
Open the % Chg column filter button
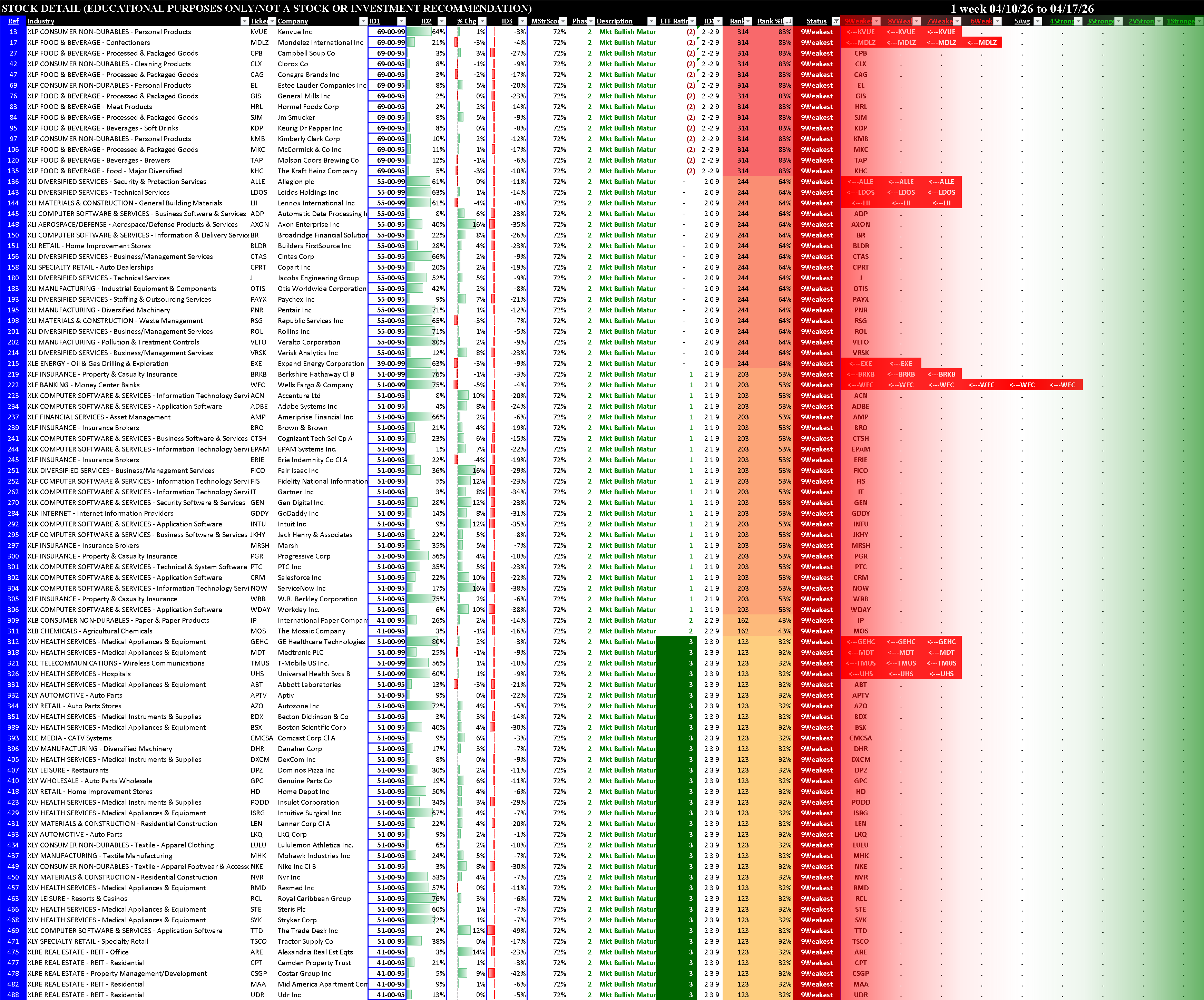482,21
